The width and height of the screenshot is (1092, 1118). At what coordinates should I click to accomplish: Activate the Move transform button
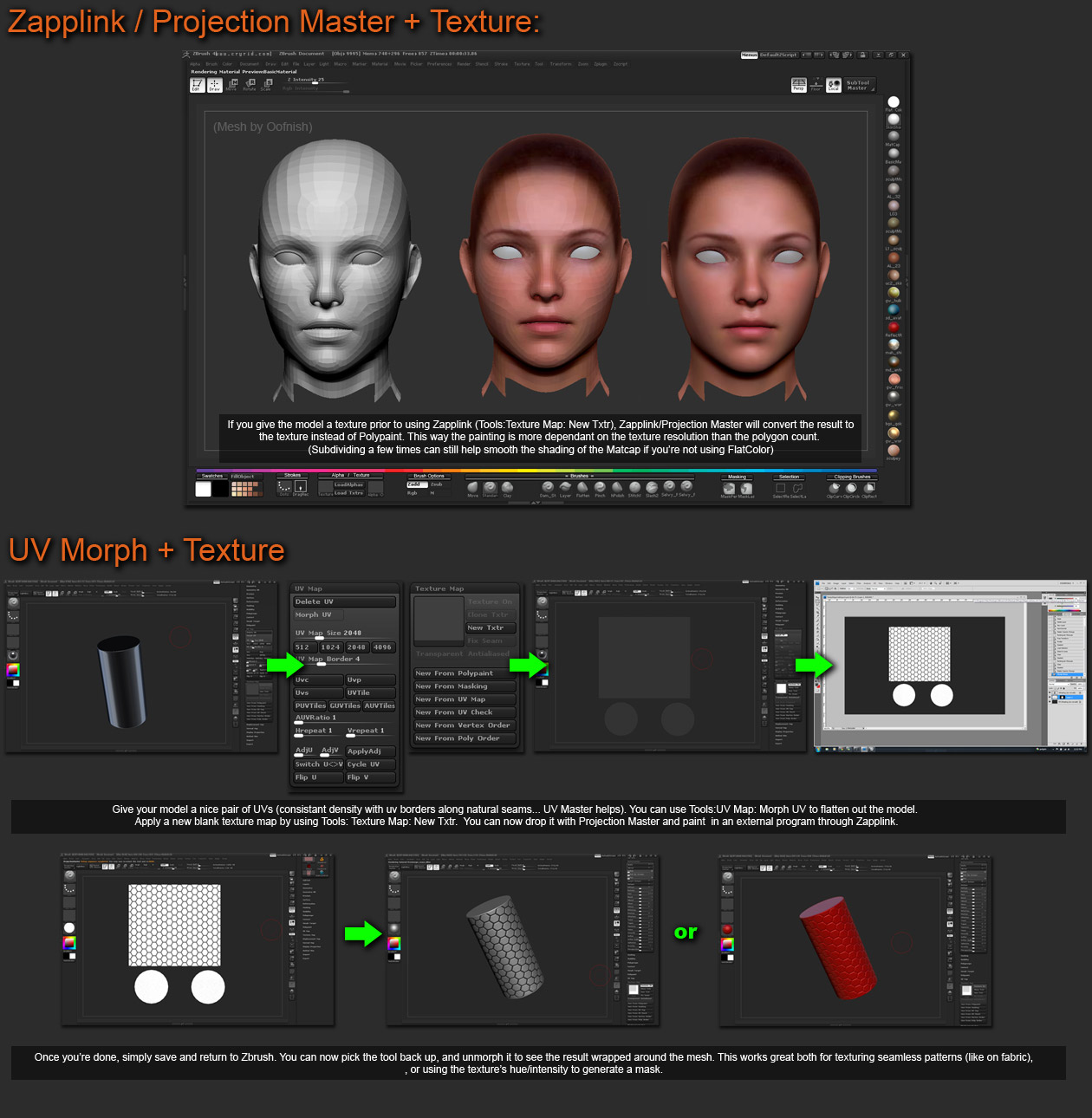[x=231, y=84]
